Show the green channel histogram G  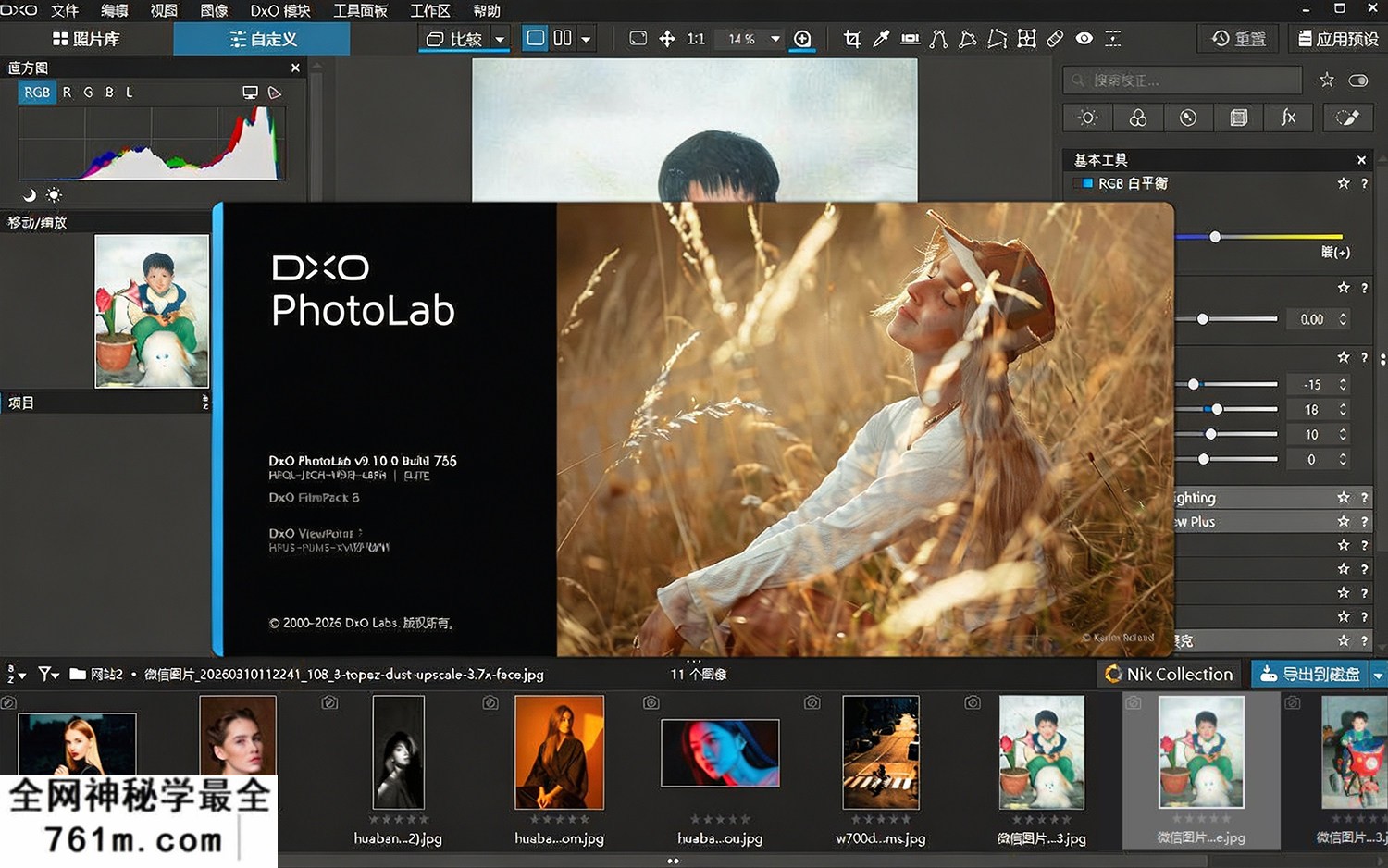tap(88, 93)
